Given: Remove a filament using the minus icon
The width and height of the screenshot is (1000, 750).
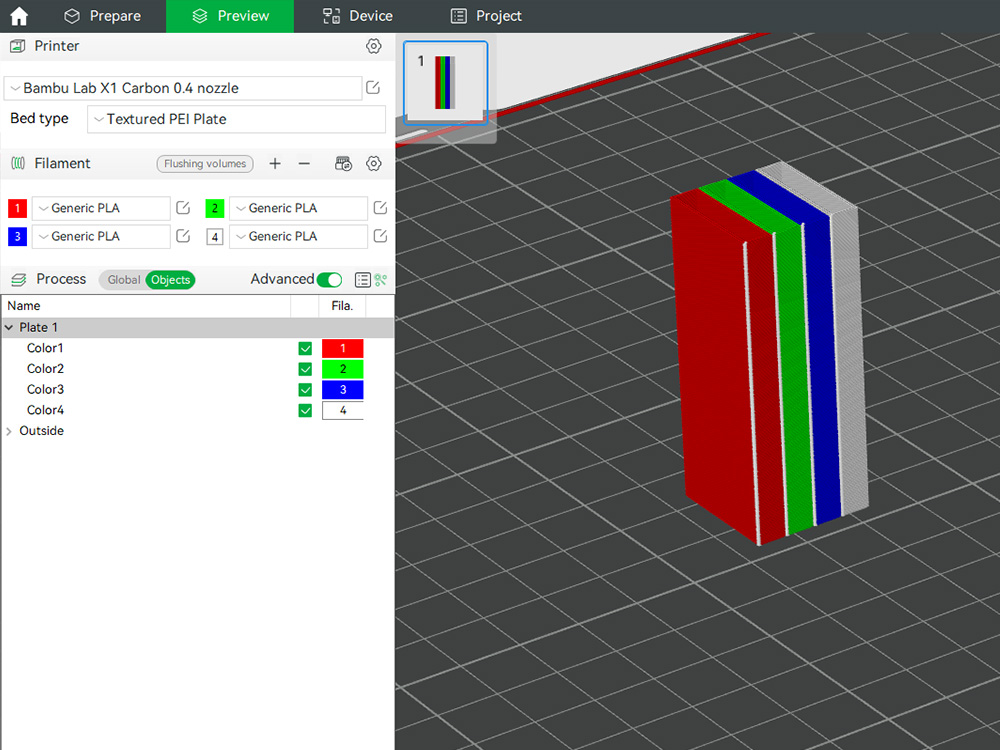Looking at the screenshot, I should pos(305,163).
